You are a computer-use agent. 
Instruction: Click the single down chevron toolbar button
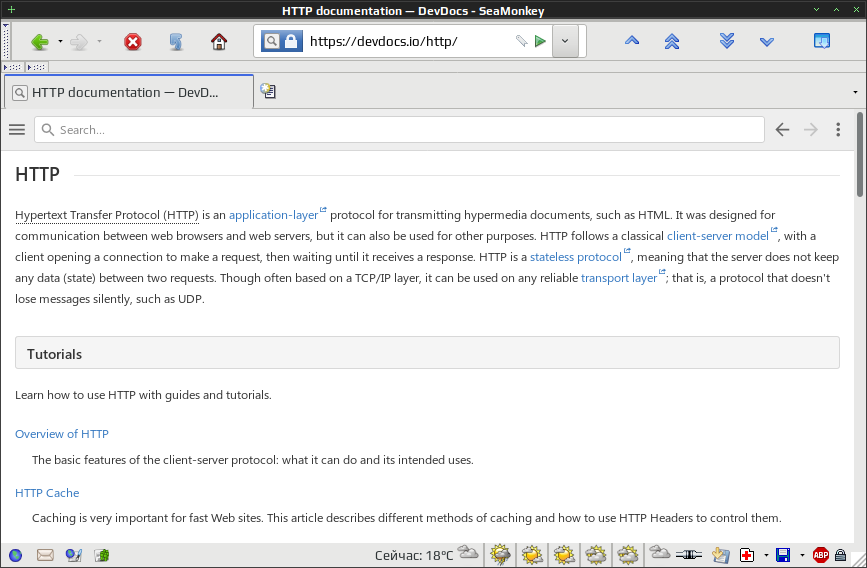767,41
